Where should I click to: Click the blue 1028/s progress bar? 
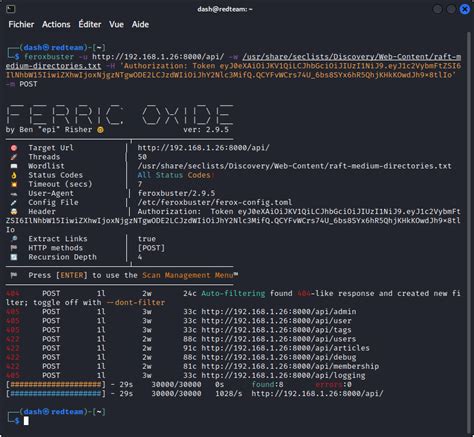tap(56, 394)
